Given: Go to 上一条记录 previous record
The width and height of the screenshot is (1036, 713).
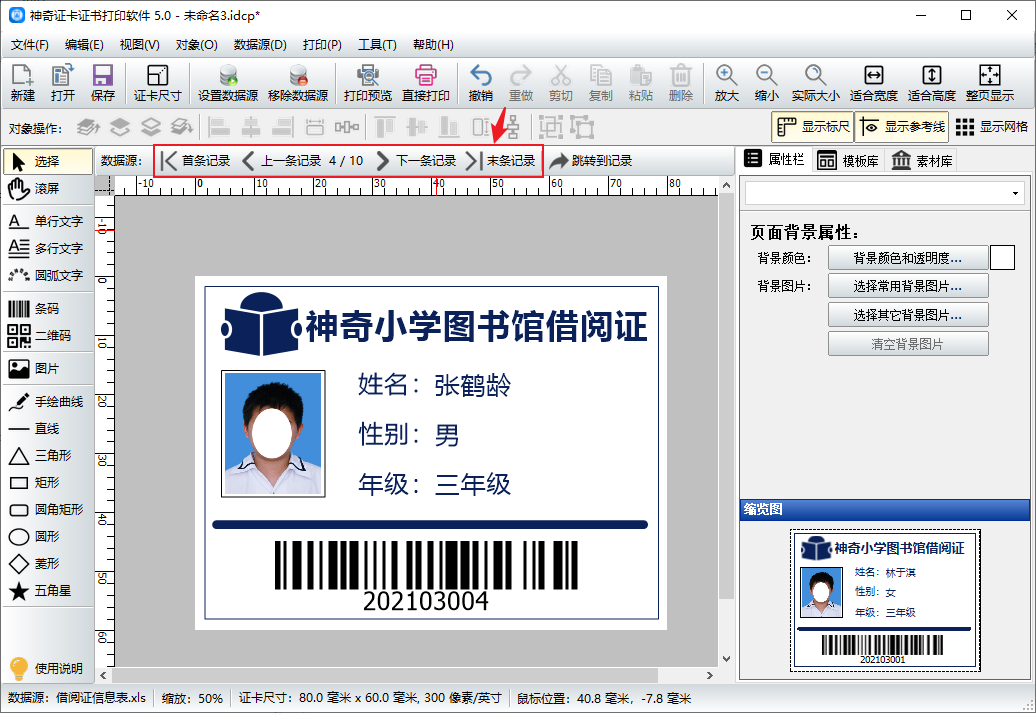Looking at the screenshot, I should [x=281, y=161].
